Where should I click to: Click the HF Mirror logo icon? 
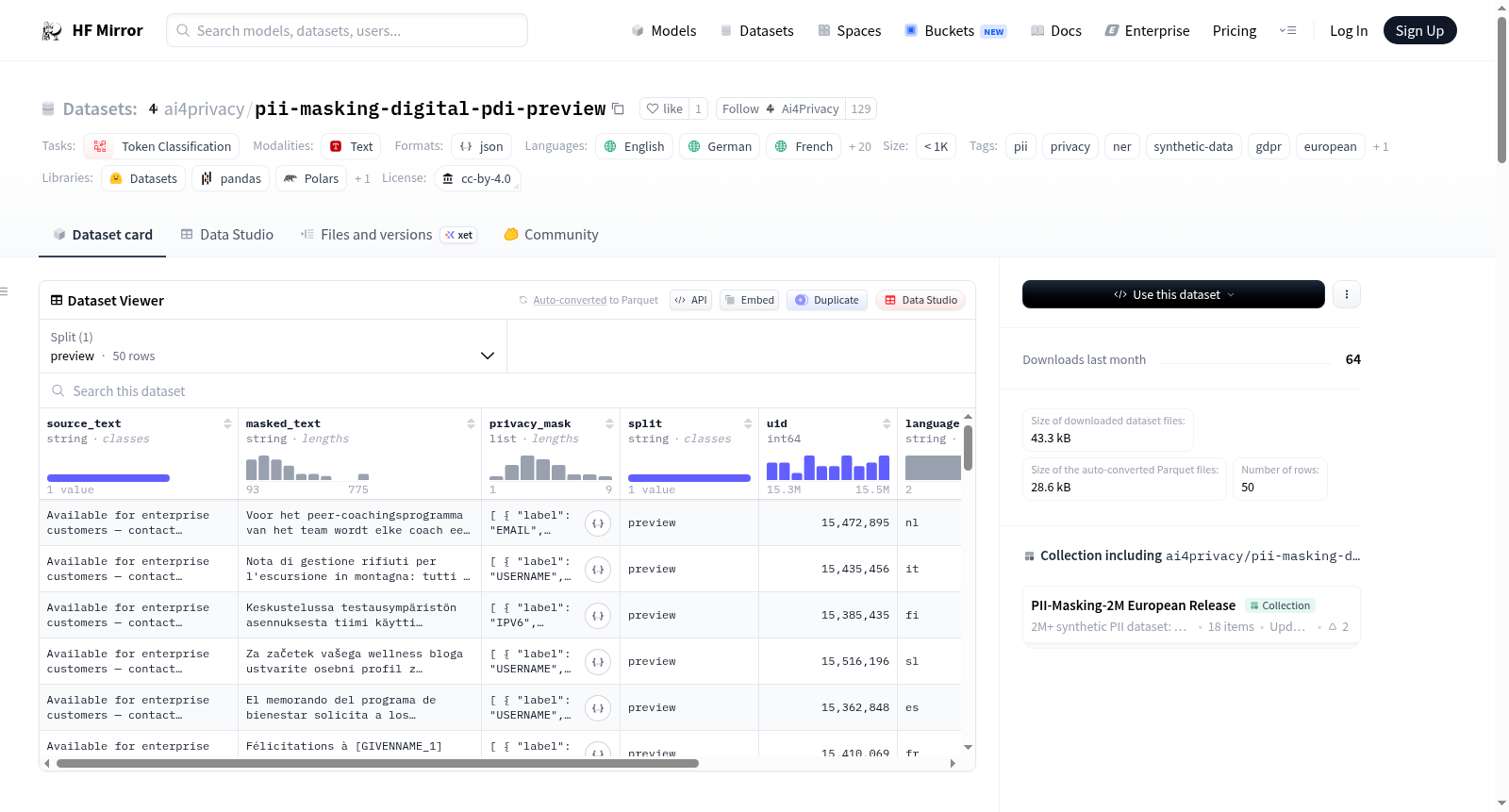52,31
